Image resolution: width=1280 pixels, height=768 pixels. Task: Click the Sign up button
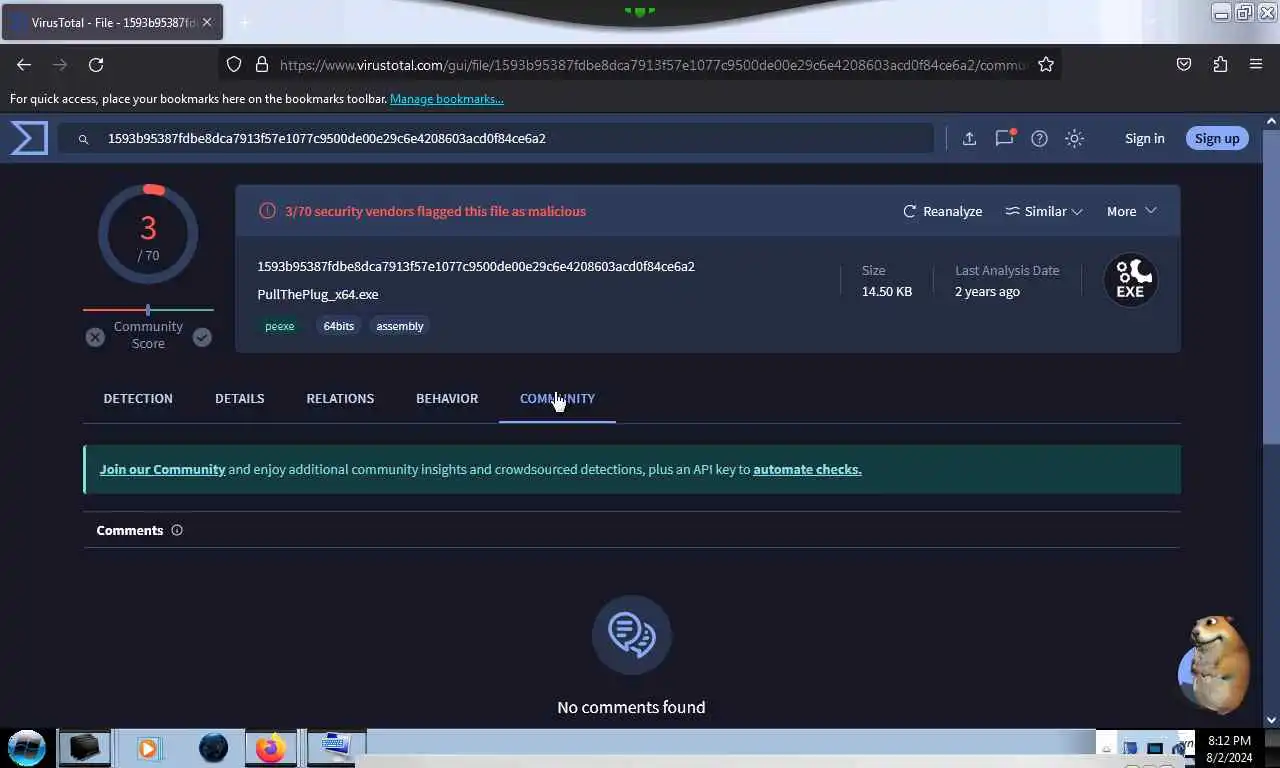pyautogui.click(x=1217, y=138)
